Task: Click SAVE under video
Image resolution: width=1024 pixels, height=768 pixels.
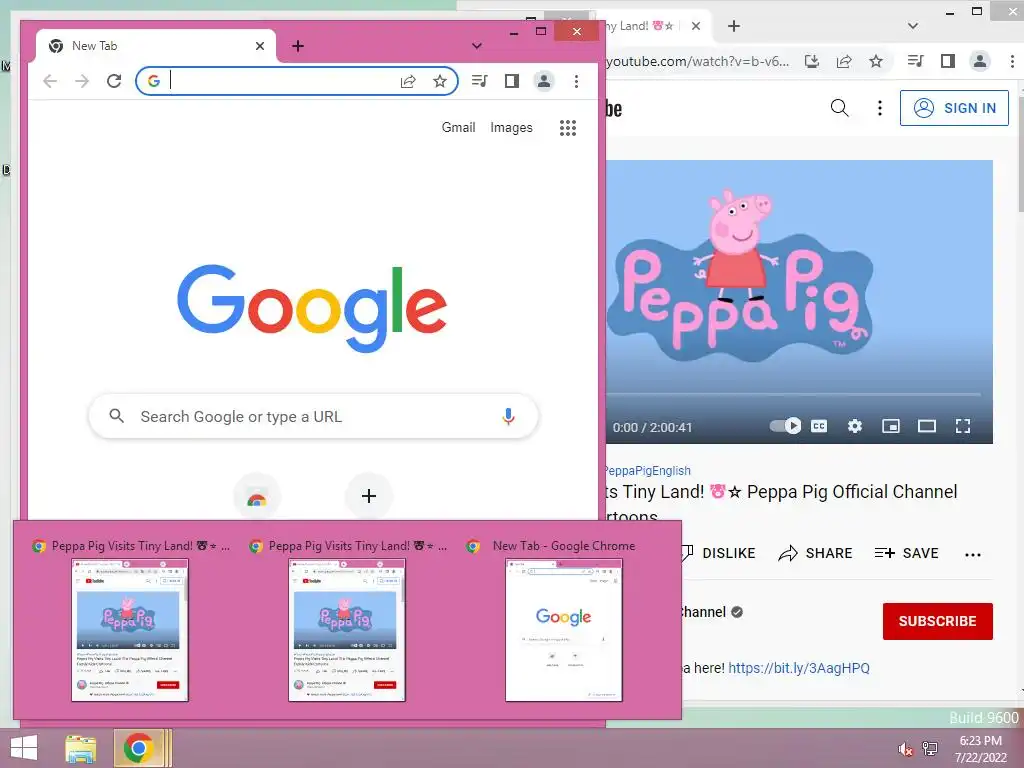Action: pos(906,553)
